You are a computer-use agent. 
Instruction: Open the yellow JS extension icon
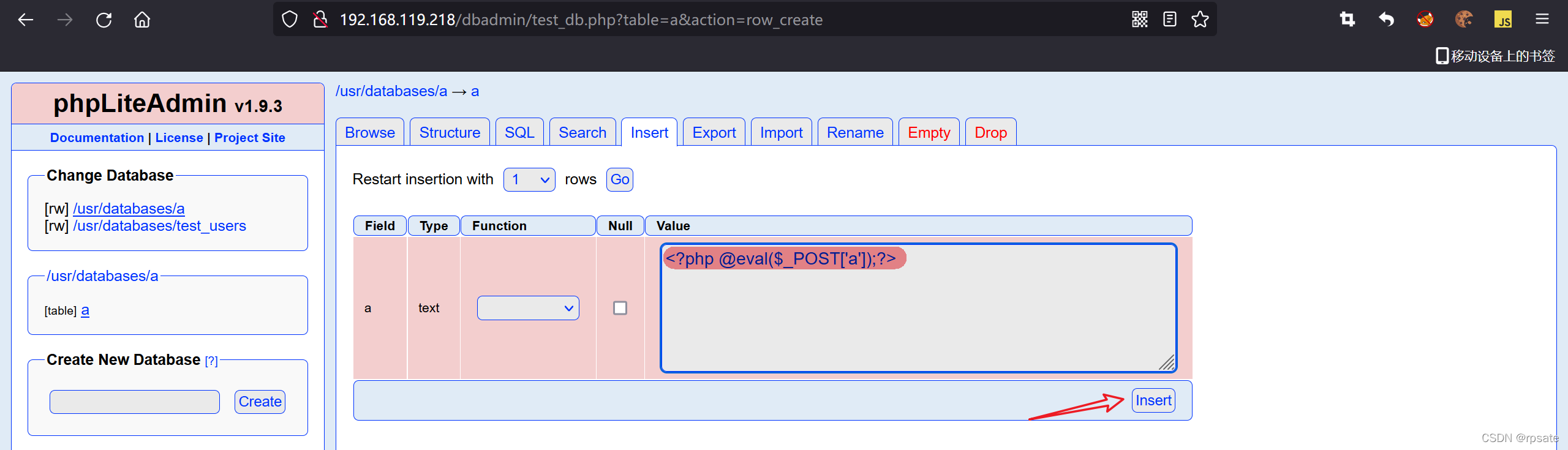[x=1502, y=20]
